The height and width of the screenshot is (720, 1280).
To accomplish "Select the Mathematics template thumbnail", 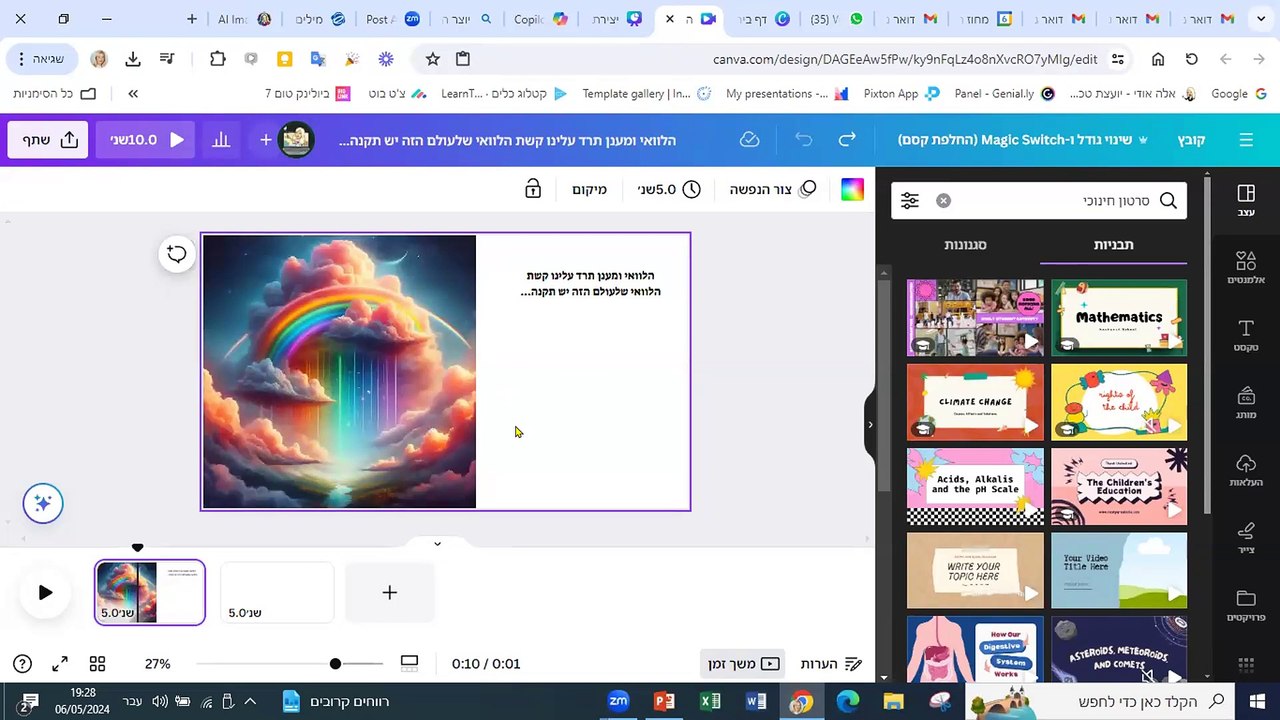I will (1119, 318).
